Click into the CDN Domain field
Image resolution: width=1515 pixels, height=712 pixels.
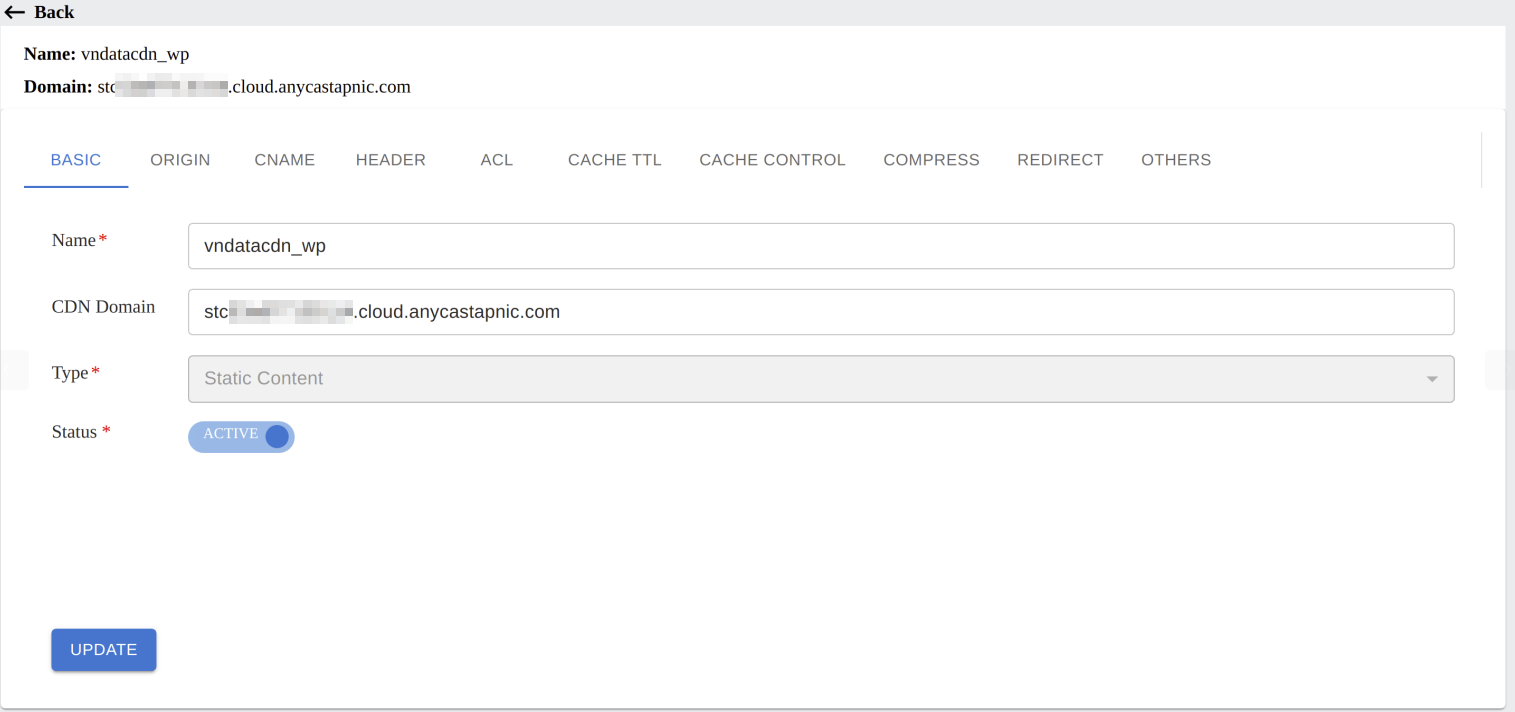(820, 312)
